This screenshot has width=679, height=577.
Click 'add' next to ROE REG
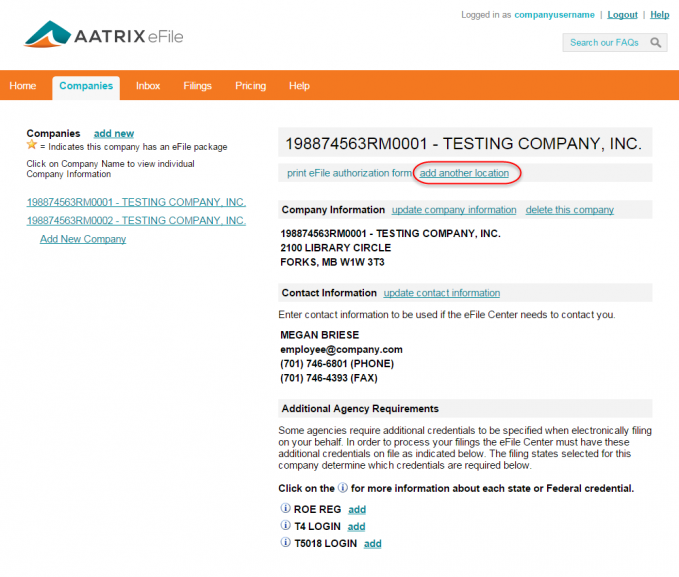point(356,509)
